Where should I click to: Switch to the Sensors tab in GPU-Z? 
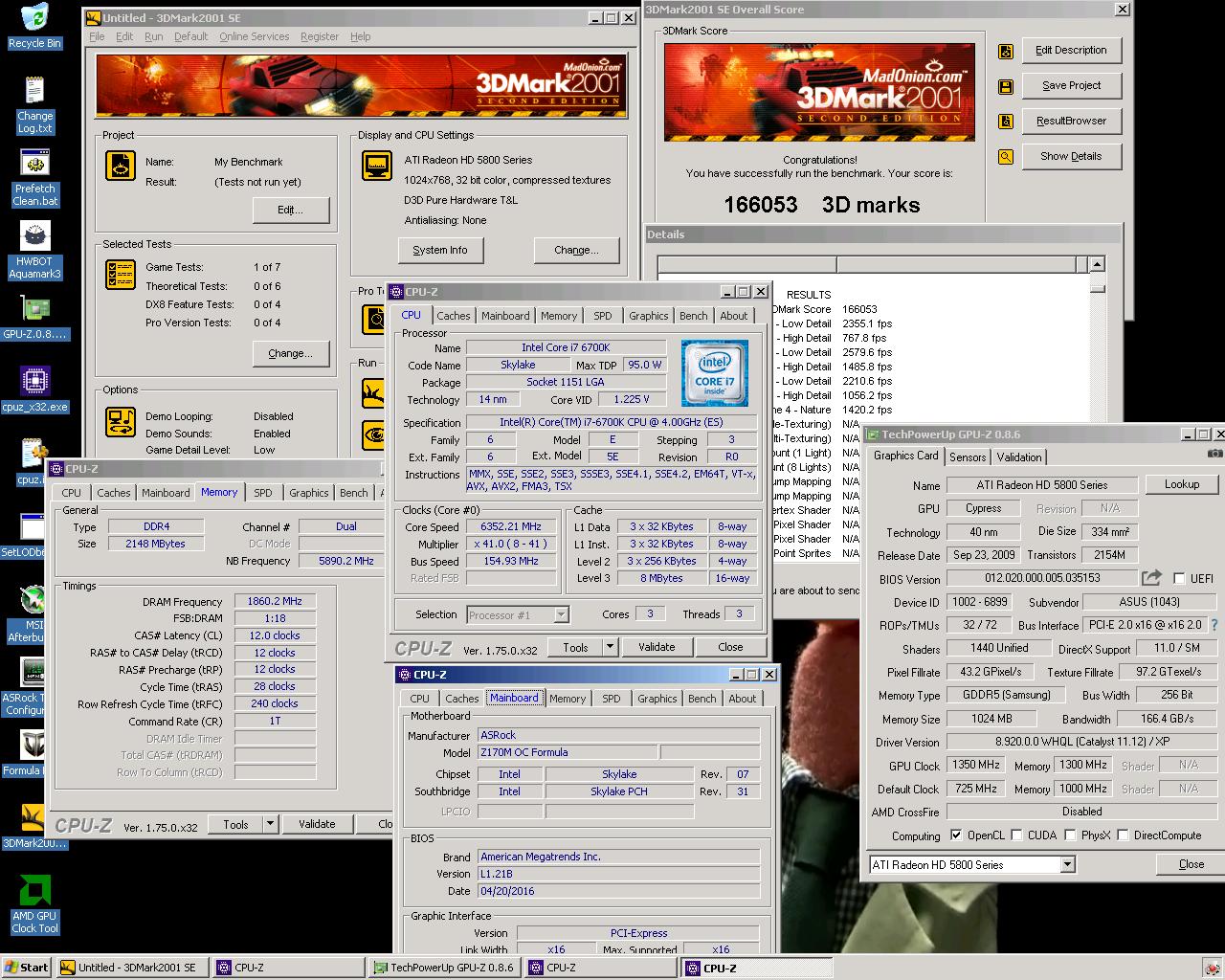click(x=968, y=457)
